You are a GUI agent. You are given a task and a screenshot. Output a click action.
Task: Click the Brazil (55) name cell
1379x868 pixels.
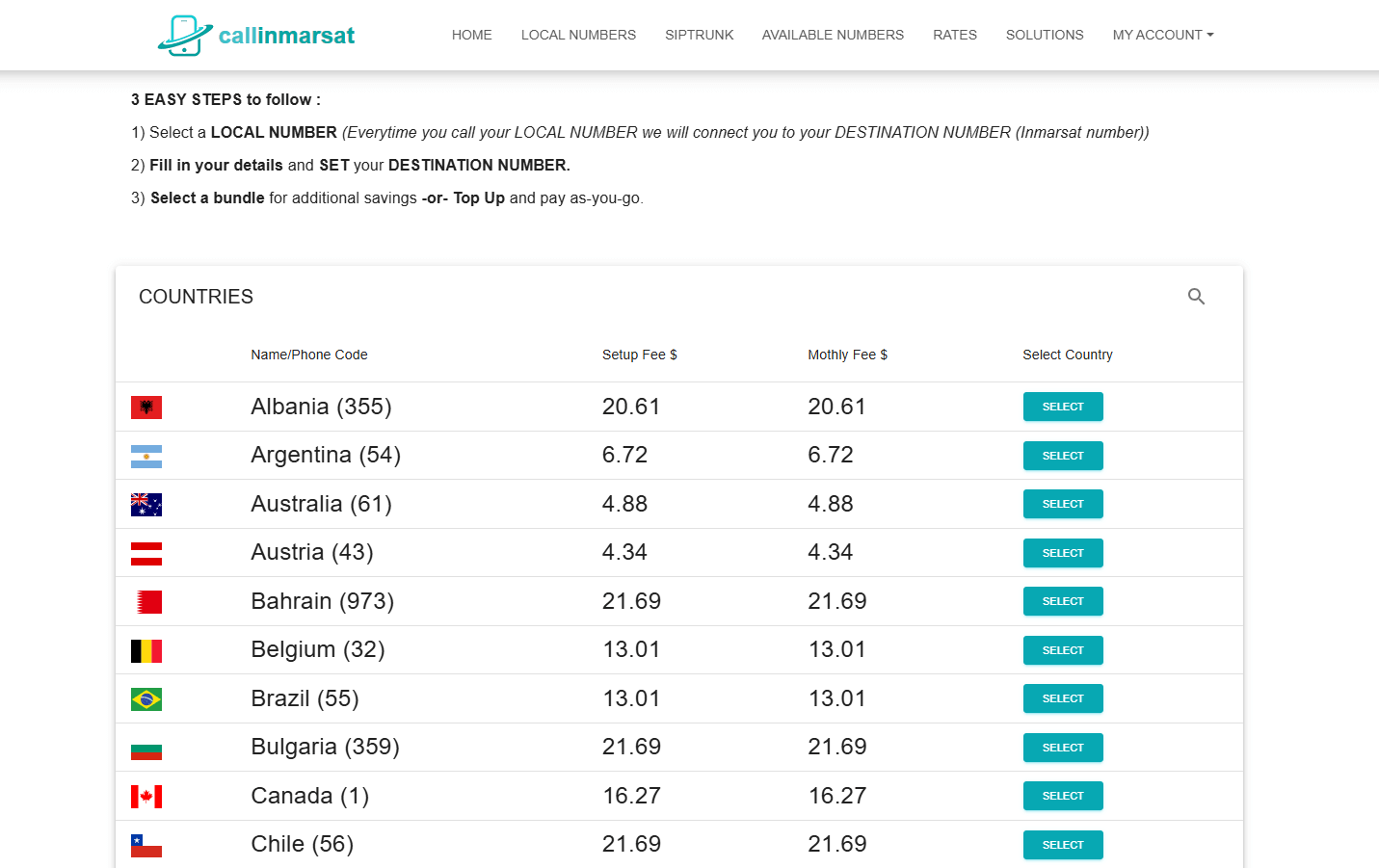coord(305,698)
